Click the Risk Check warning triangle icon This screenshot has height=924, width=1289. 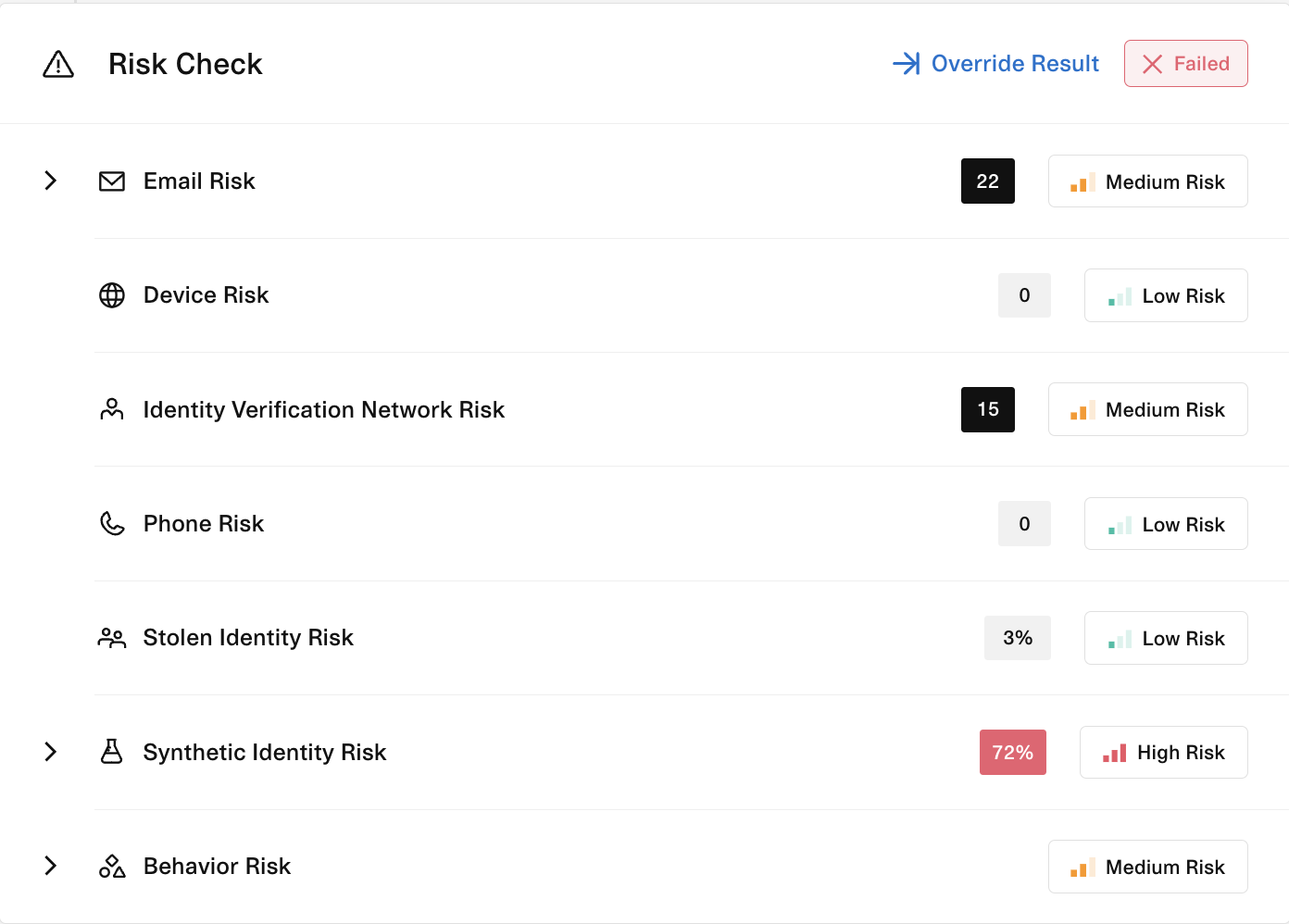(58, 64)
